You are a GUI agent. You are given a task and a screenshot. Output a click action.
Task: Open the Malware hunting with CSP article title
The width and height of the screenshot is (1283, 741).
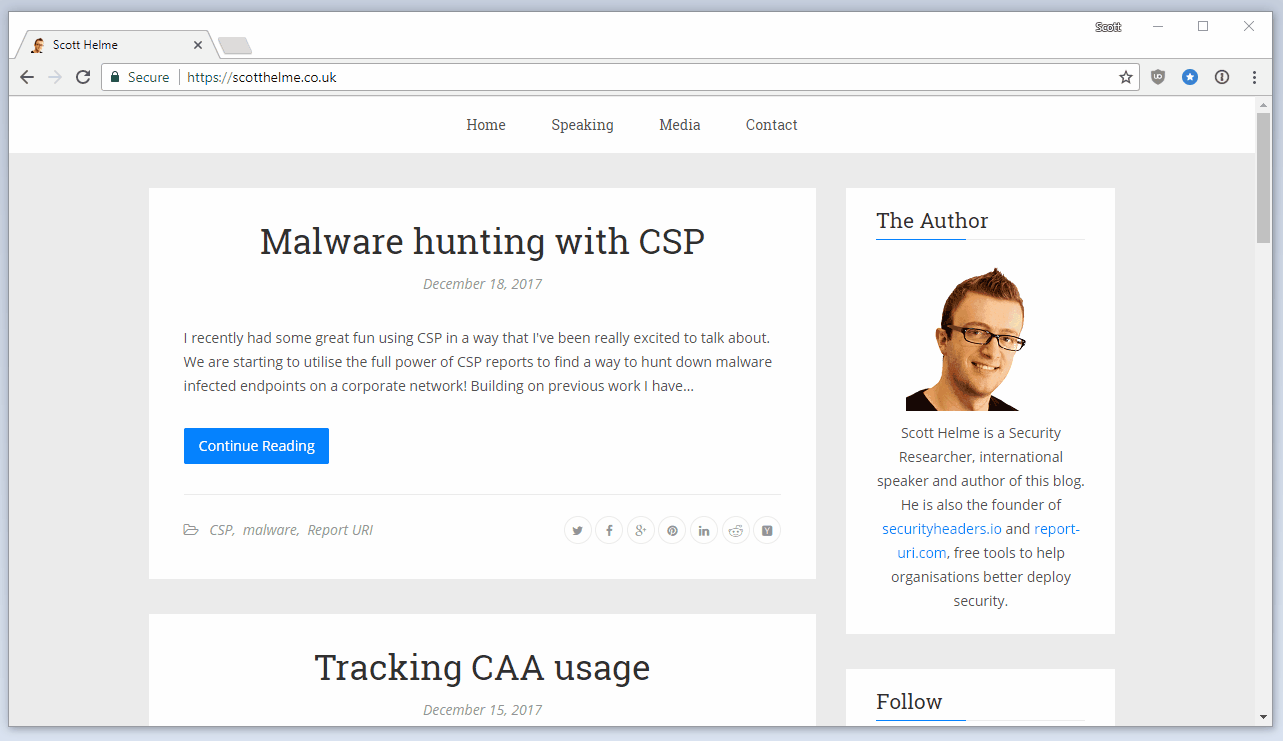pyautogui.click(x=482, y=242)
